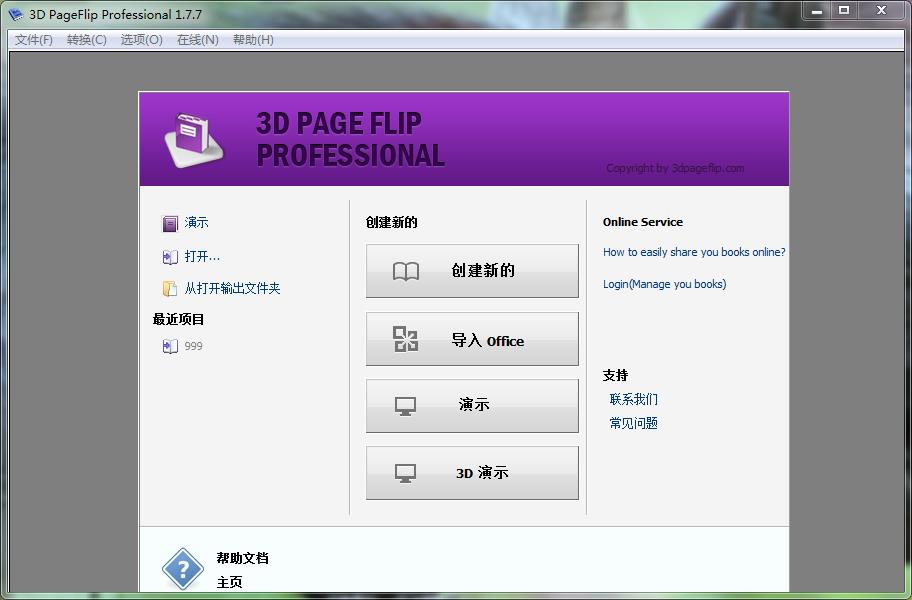Open the 选项(O) menu
Screen dimensions: 912x600
141,40
